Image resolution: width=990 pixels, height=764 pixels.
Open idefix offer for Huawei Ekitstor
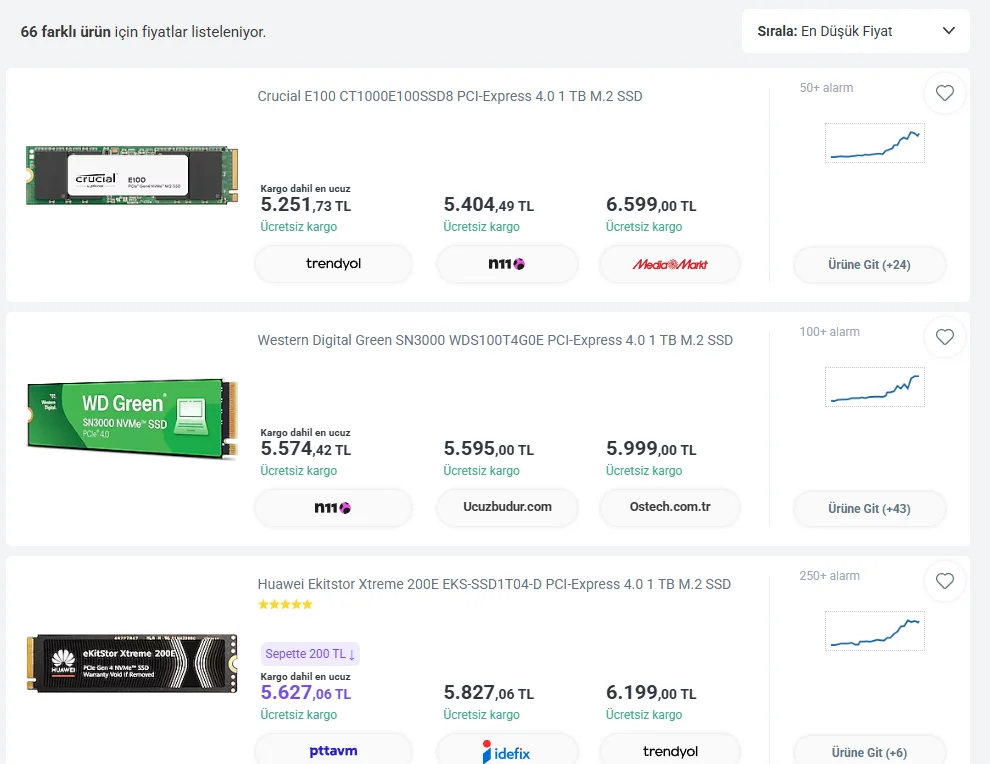coord(507,751)
